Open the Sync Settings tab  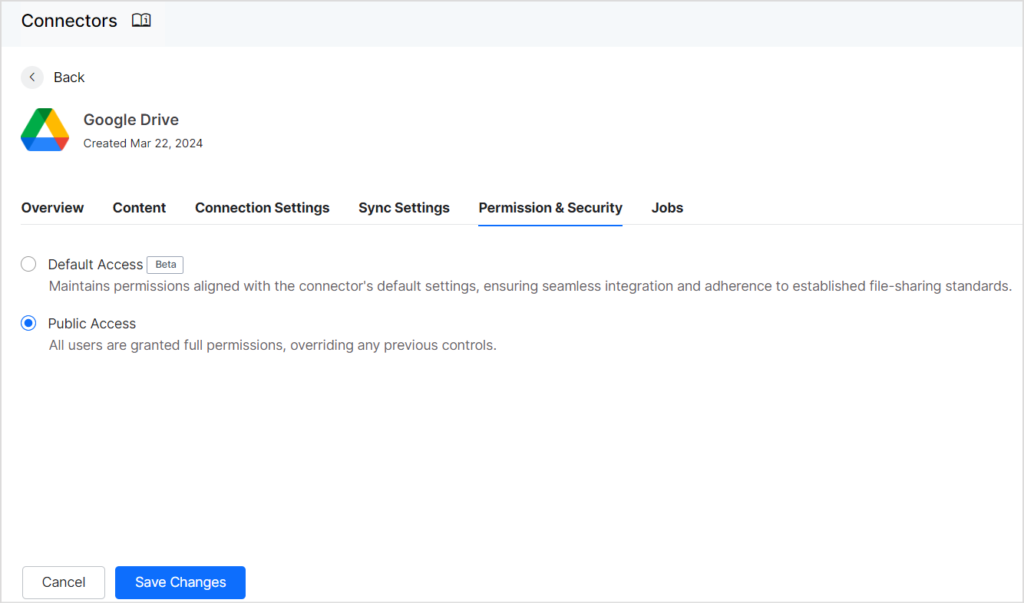[404, 207]
